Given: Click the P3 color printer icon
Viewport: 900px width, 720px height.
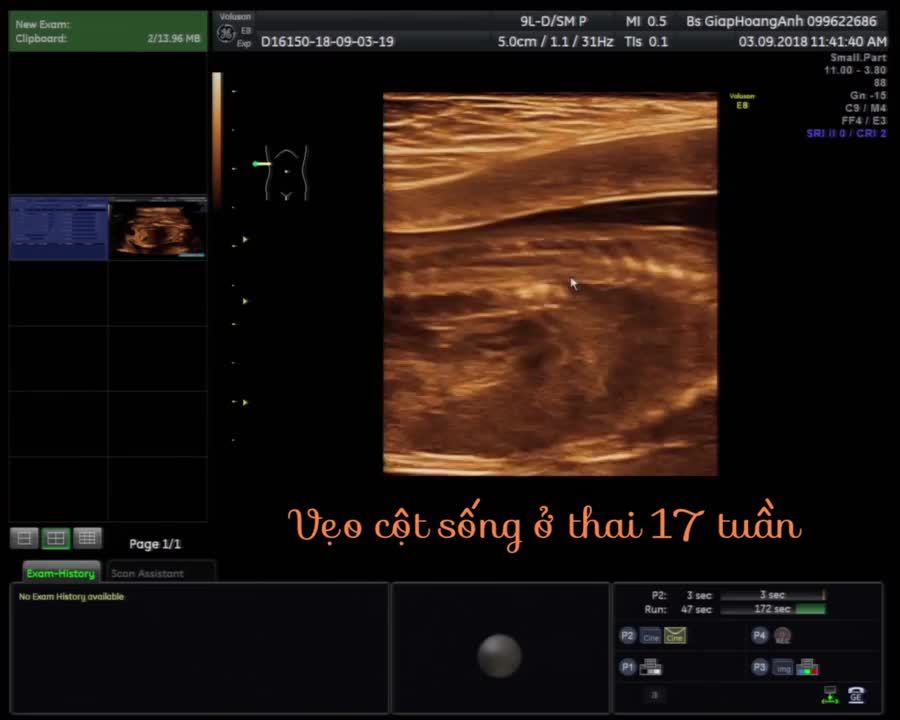Looking at the screenshot, I should point(808,668).
